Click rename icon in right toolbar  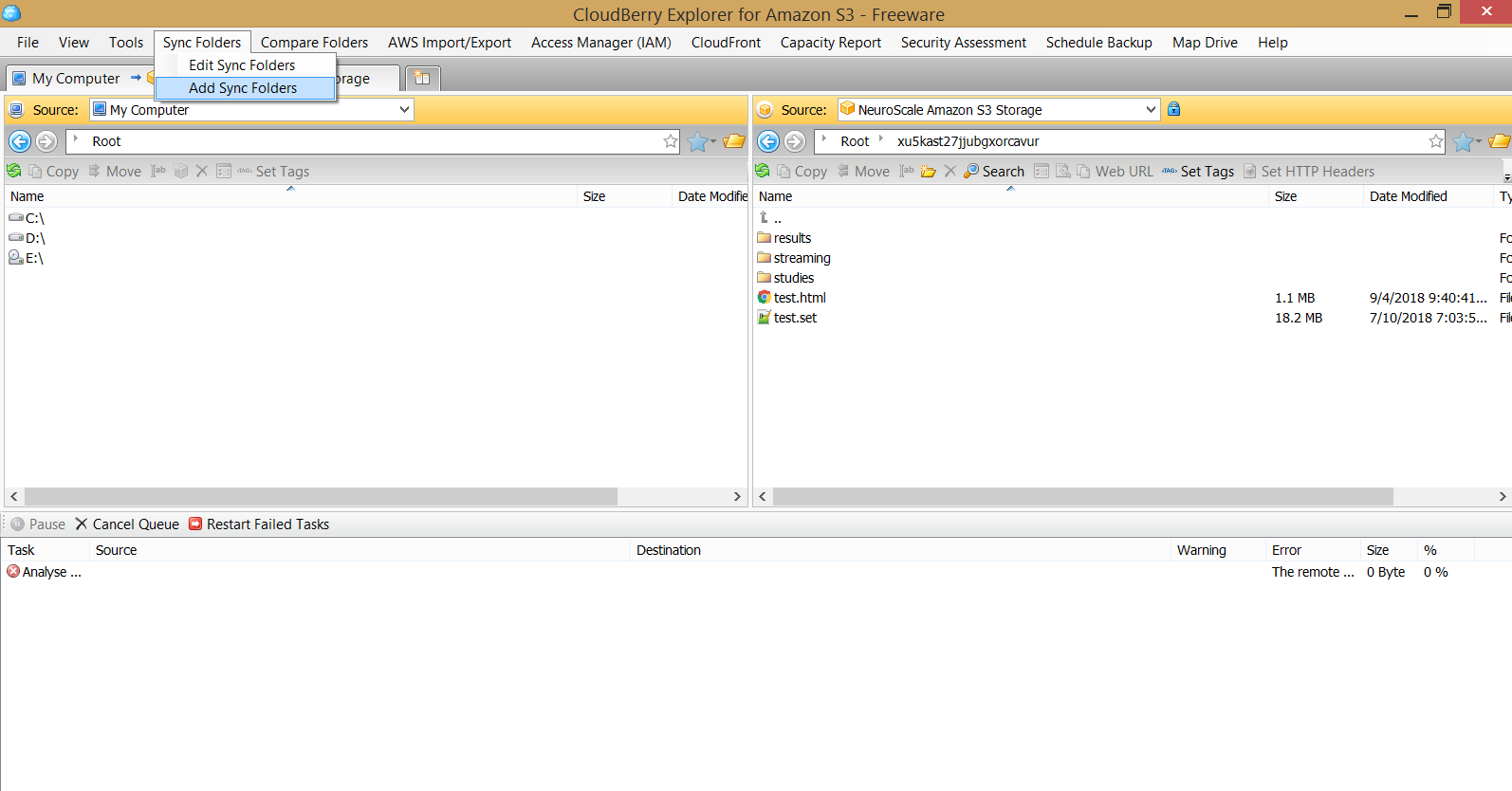coord(907,171)
